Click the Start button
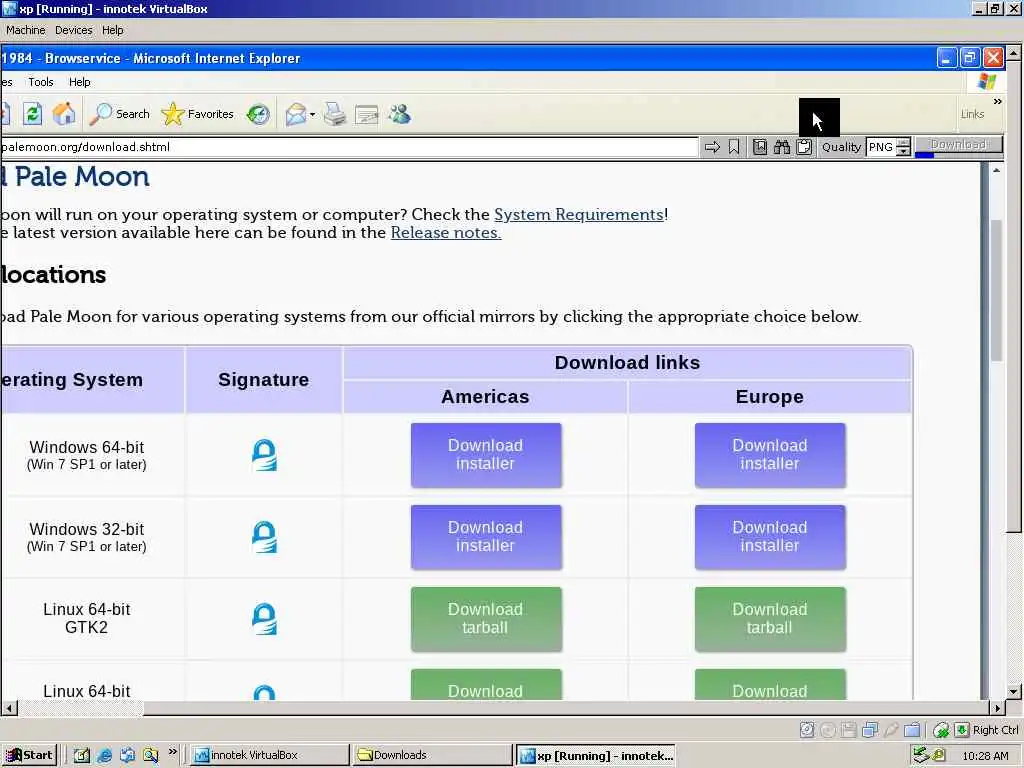Screen dimensions: 1024x768 [29, 756]
